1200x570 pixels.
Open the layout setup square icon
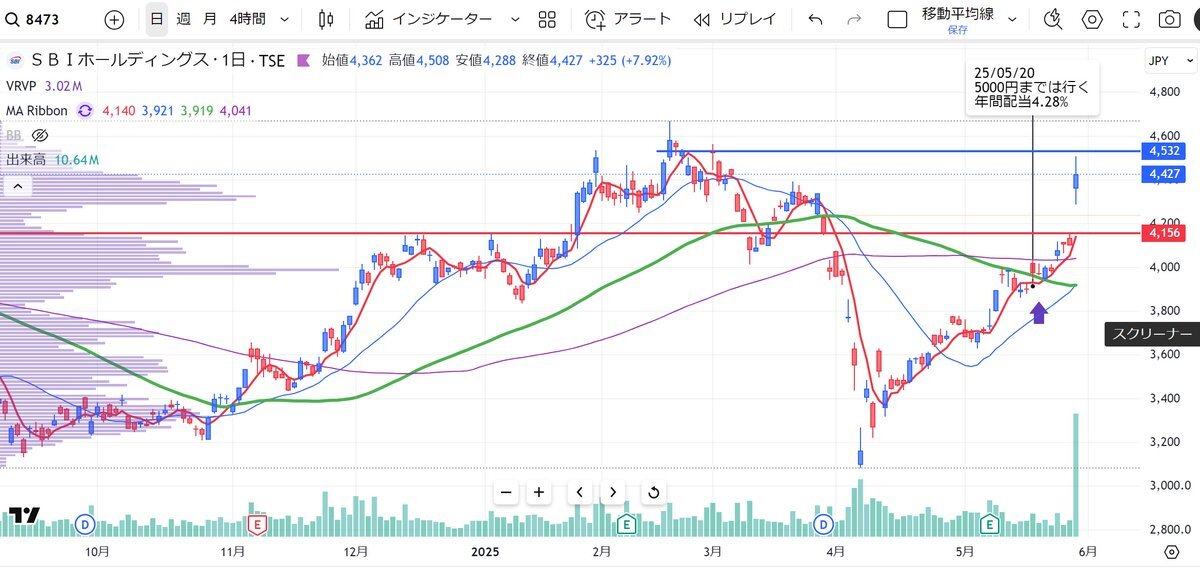(x=898, y=19)
